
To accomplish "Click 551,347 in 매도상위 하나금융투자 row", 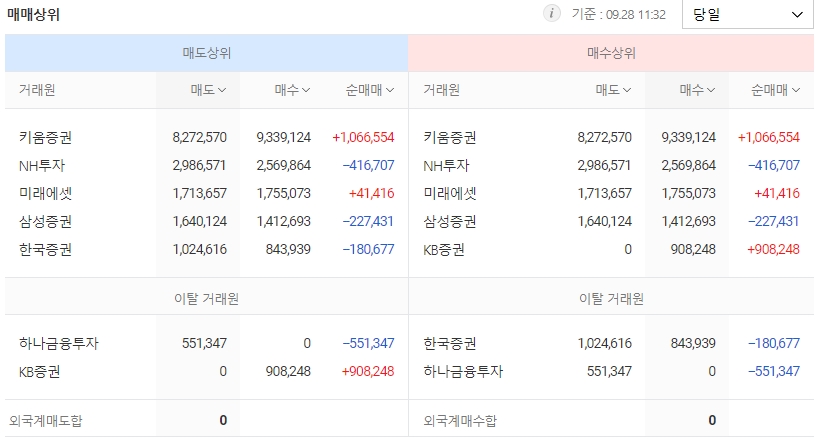I will coord(204,343).
